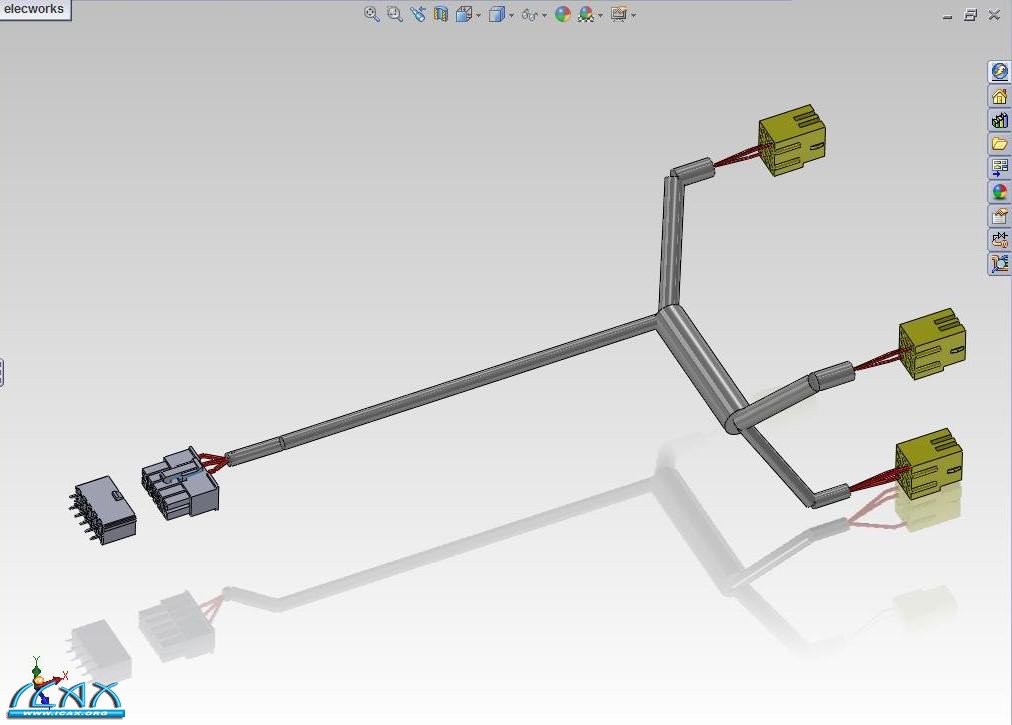This screenshot has height=725, width=1012.
Task: Click the elecworks label button
Action: point(34,9)
